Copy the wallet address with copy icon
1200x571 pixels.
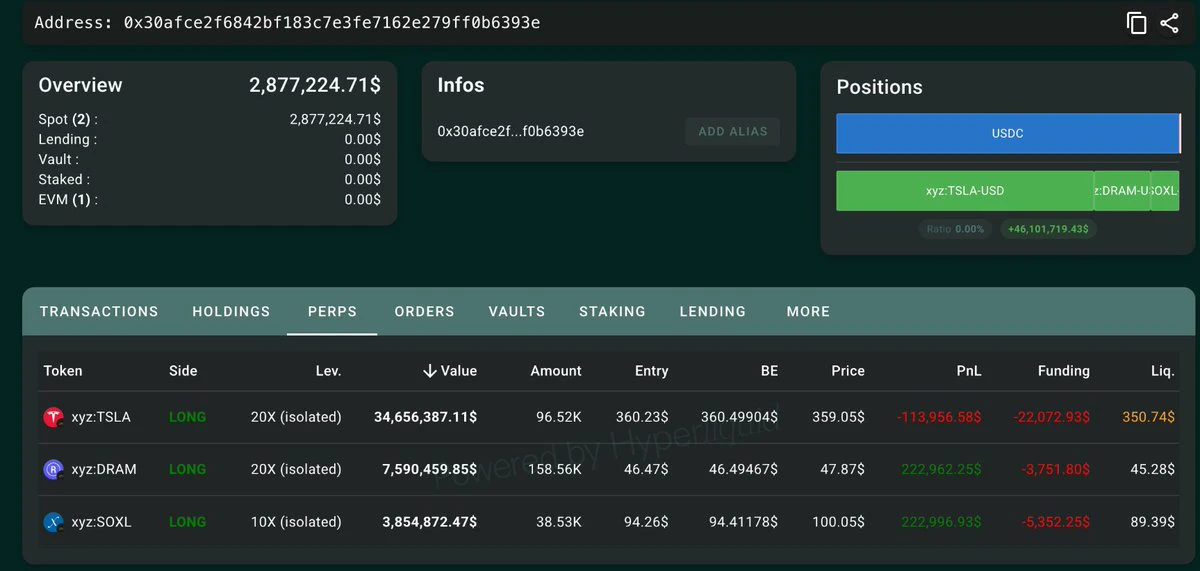coord(1136,23)
